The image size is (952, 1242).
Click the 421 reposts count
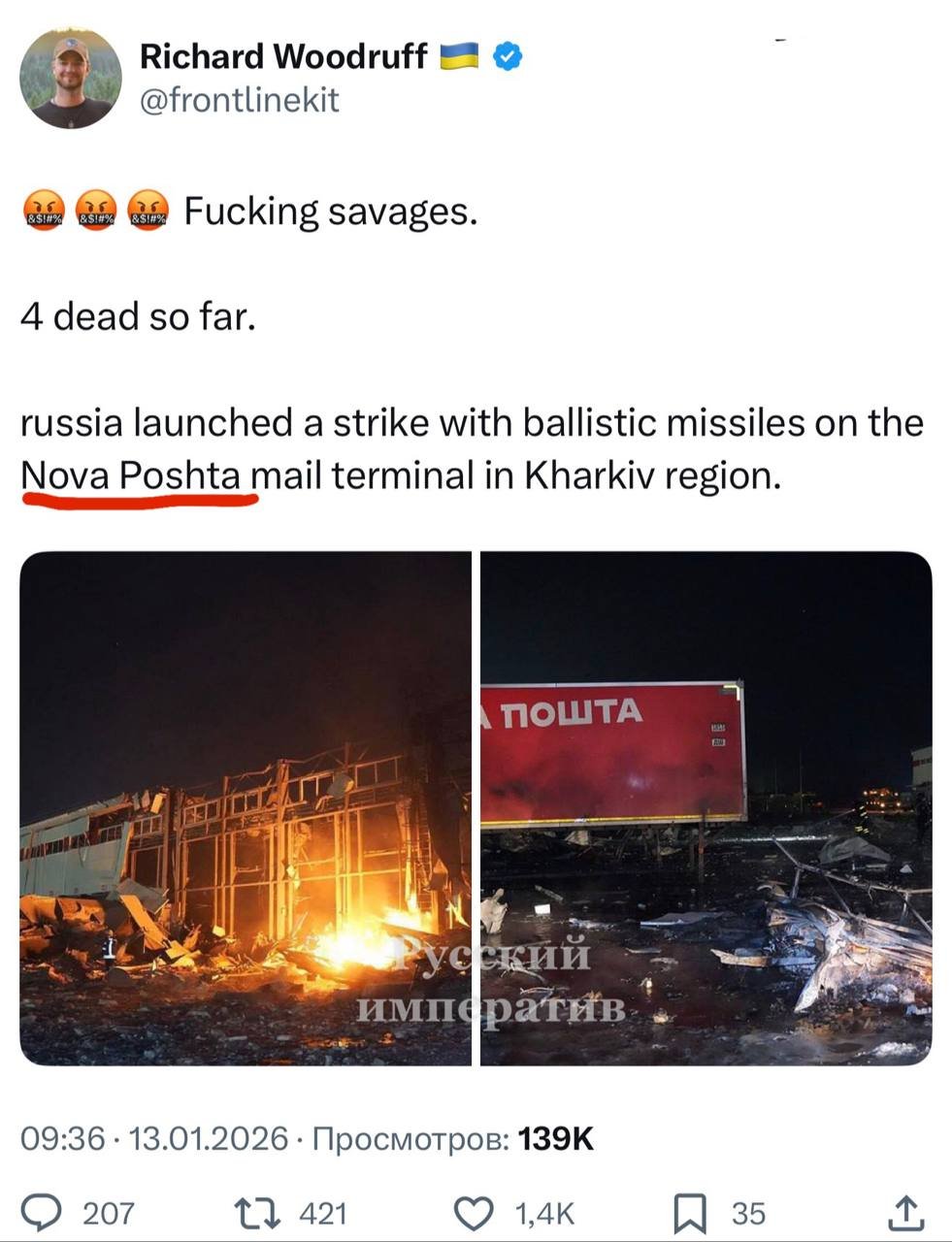click(x=323, y=1213)
